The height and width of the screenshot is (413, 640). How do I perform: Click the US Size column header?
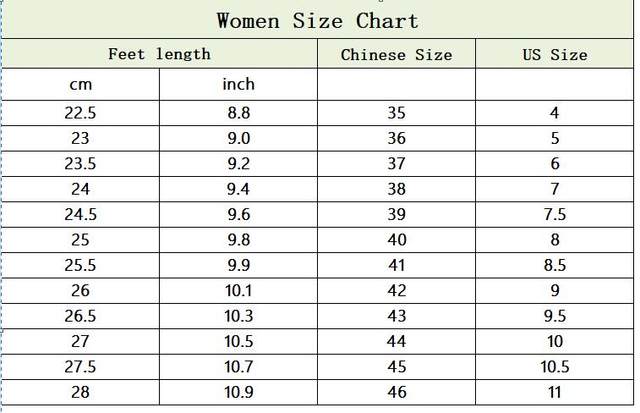555,55
